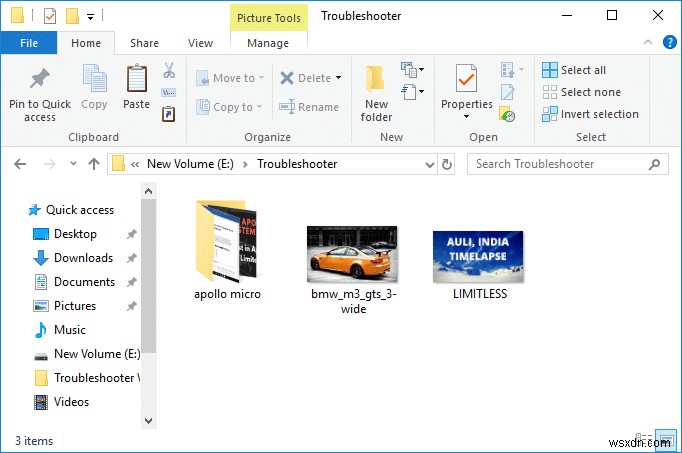
Task: Click the Copy path icon
Action: click(x=169, y=92)
